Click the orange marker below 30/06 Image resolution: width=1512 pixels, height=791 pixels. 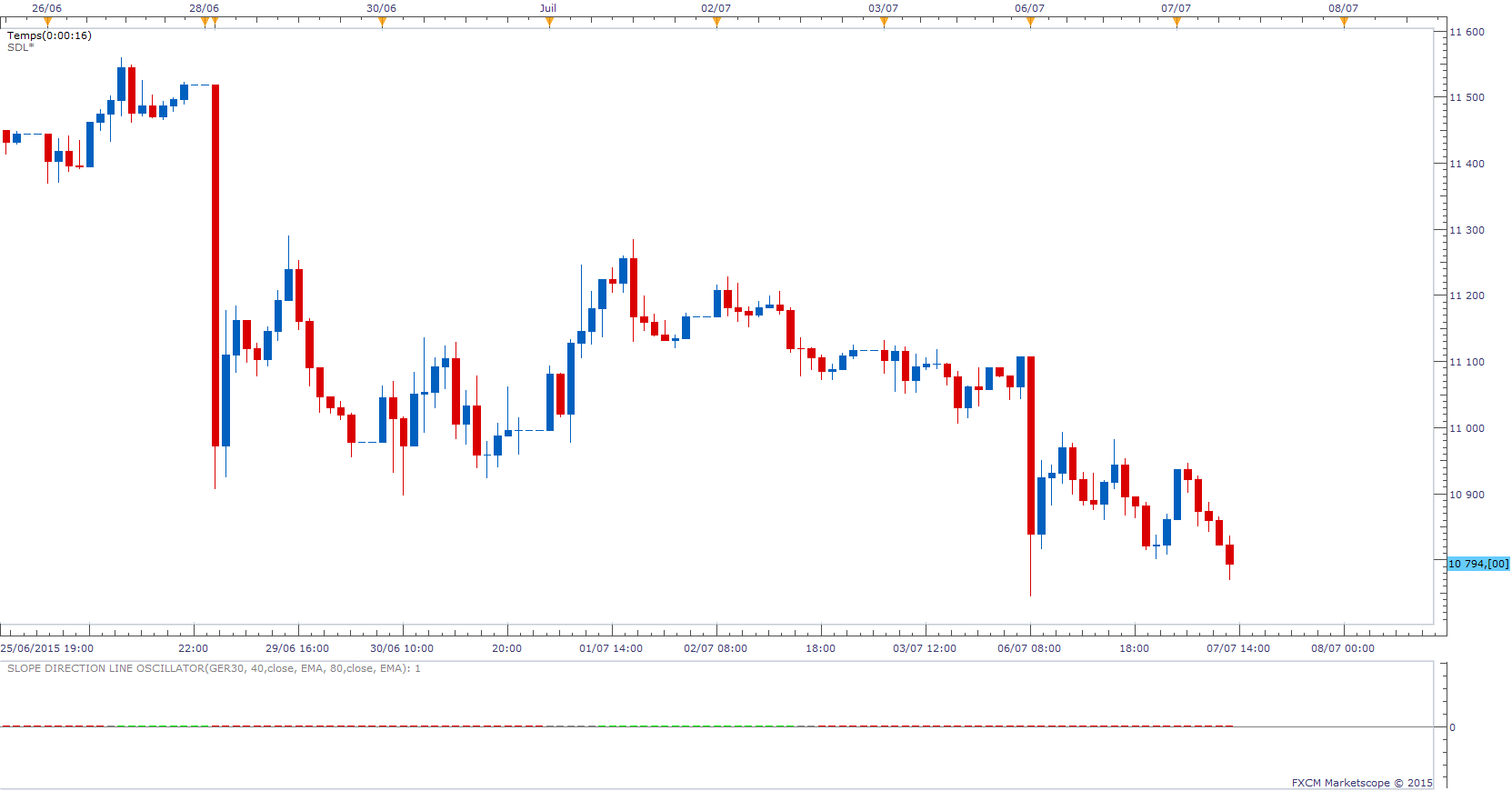click(382, 22)
